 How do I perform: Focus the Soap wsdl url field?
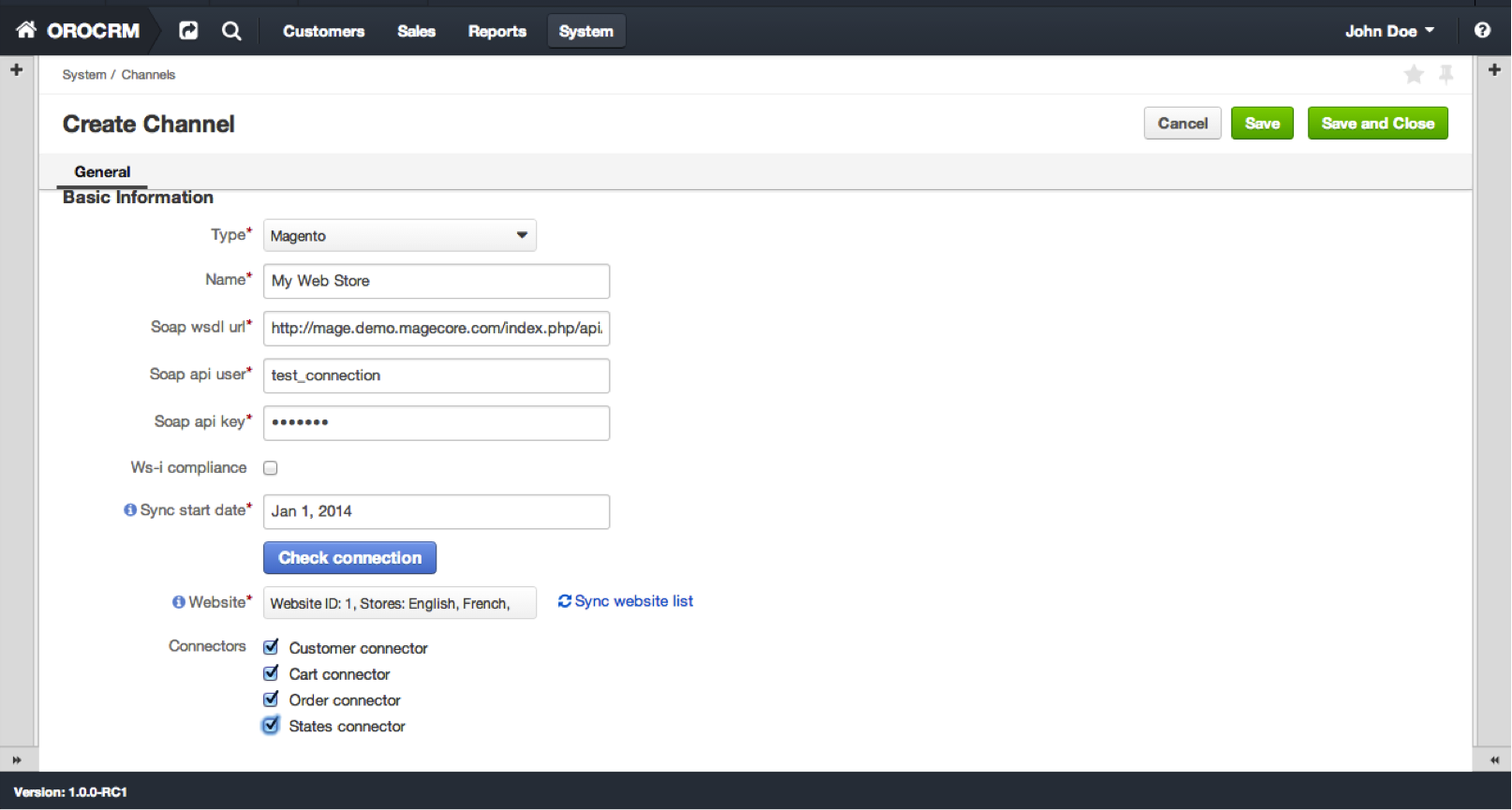437,329
